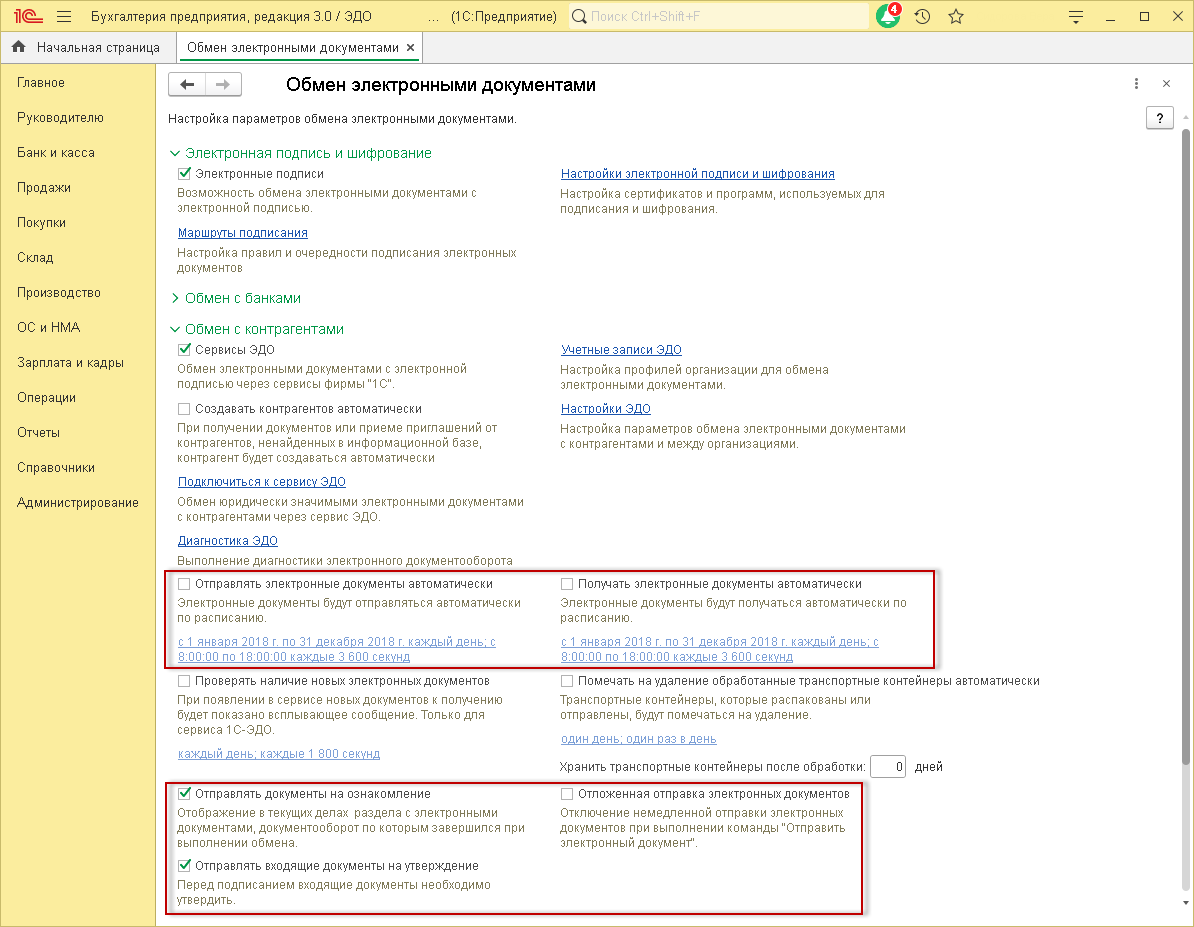Image resolution: width=1194 pixels, height=927 pixels.
Task: Open Склад section
Action: [35, 257]
